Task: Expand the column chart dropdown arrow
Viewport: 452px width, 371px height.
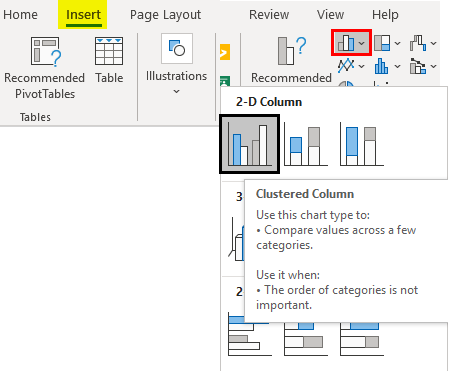Action: 362,43
